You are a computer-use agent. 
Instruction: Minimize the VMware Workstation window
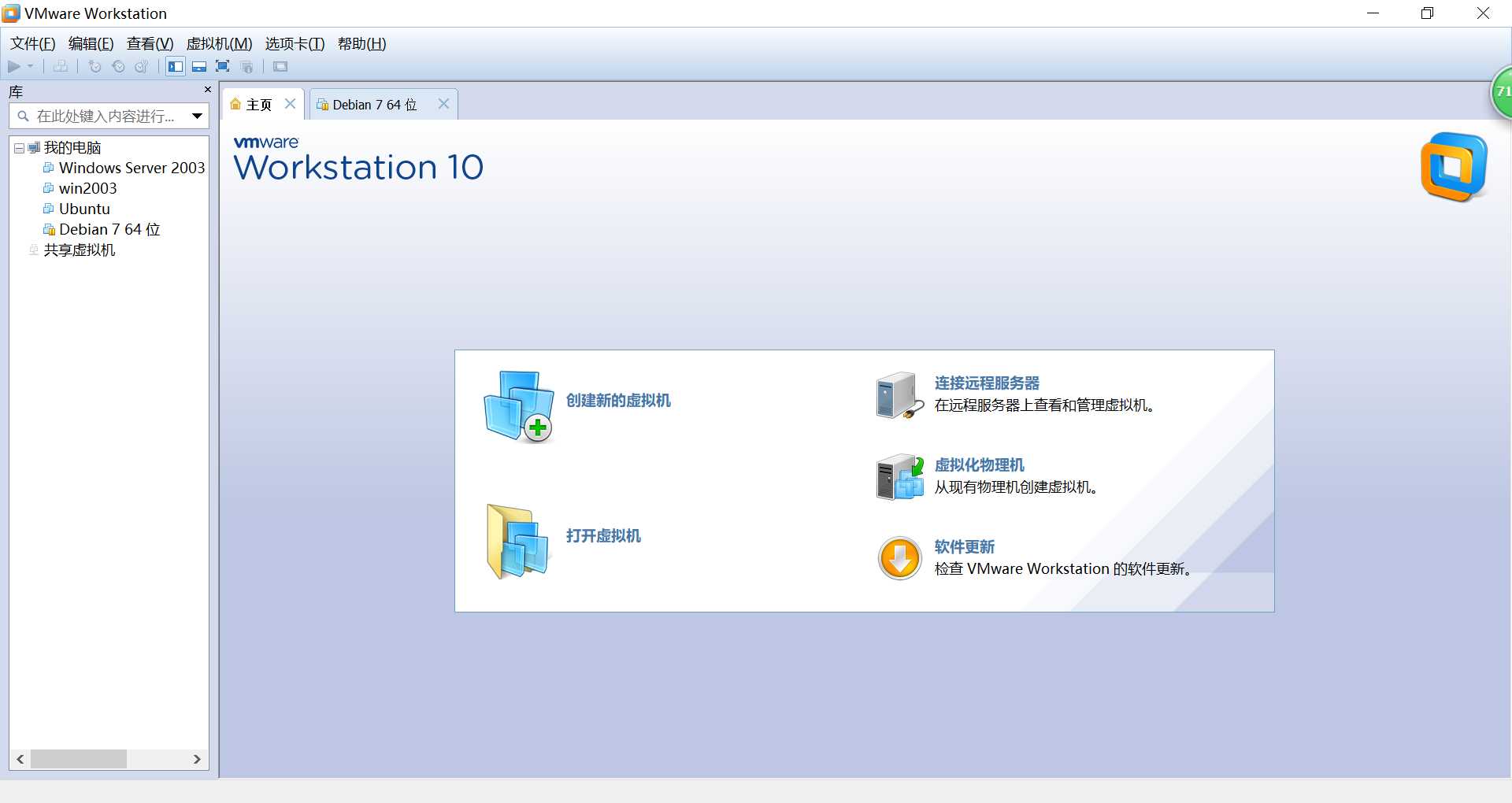(x=1373, y=13)
